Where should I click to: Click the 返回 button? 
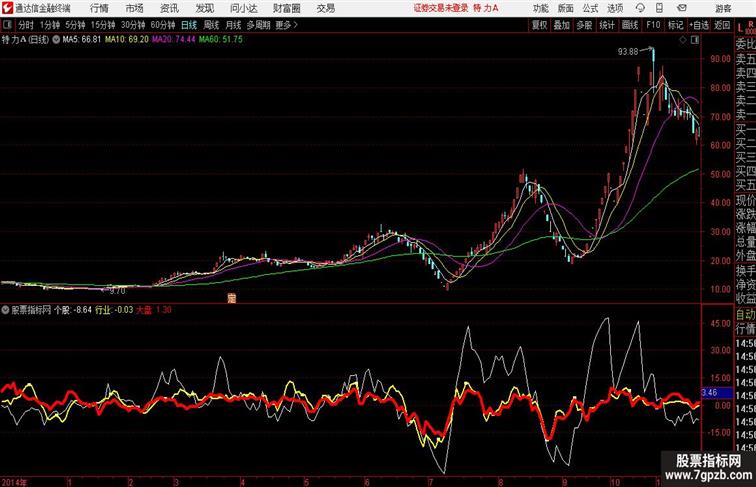[x=721, y=25]
